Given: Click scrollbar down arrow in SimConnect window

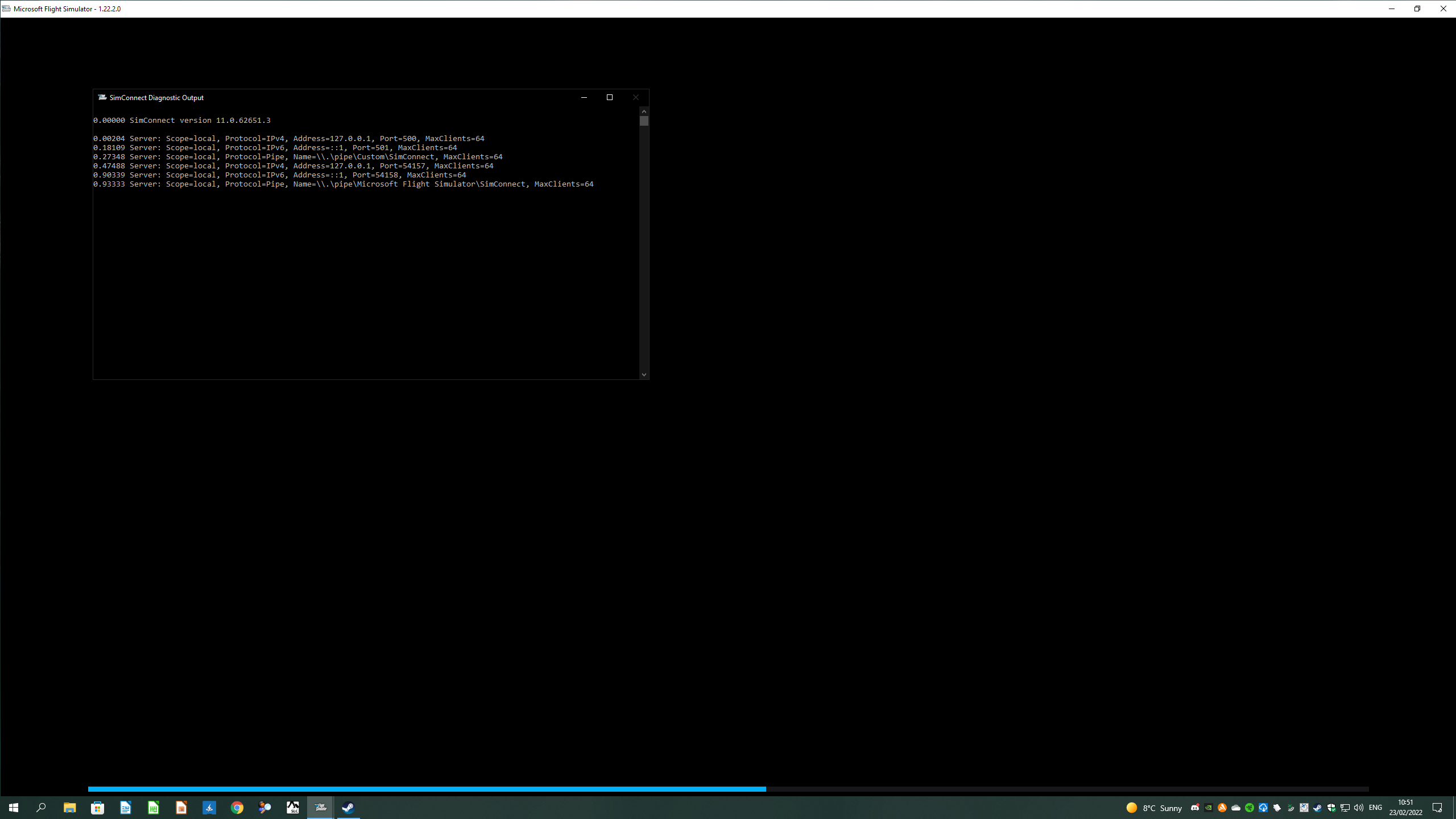Looking at the screenshot, I should 644,374.
